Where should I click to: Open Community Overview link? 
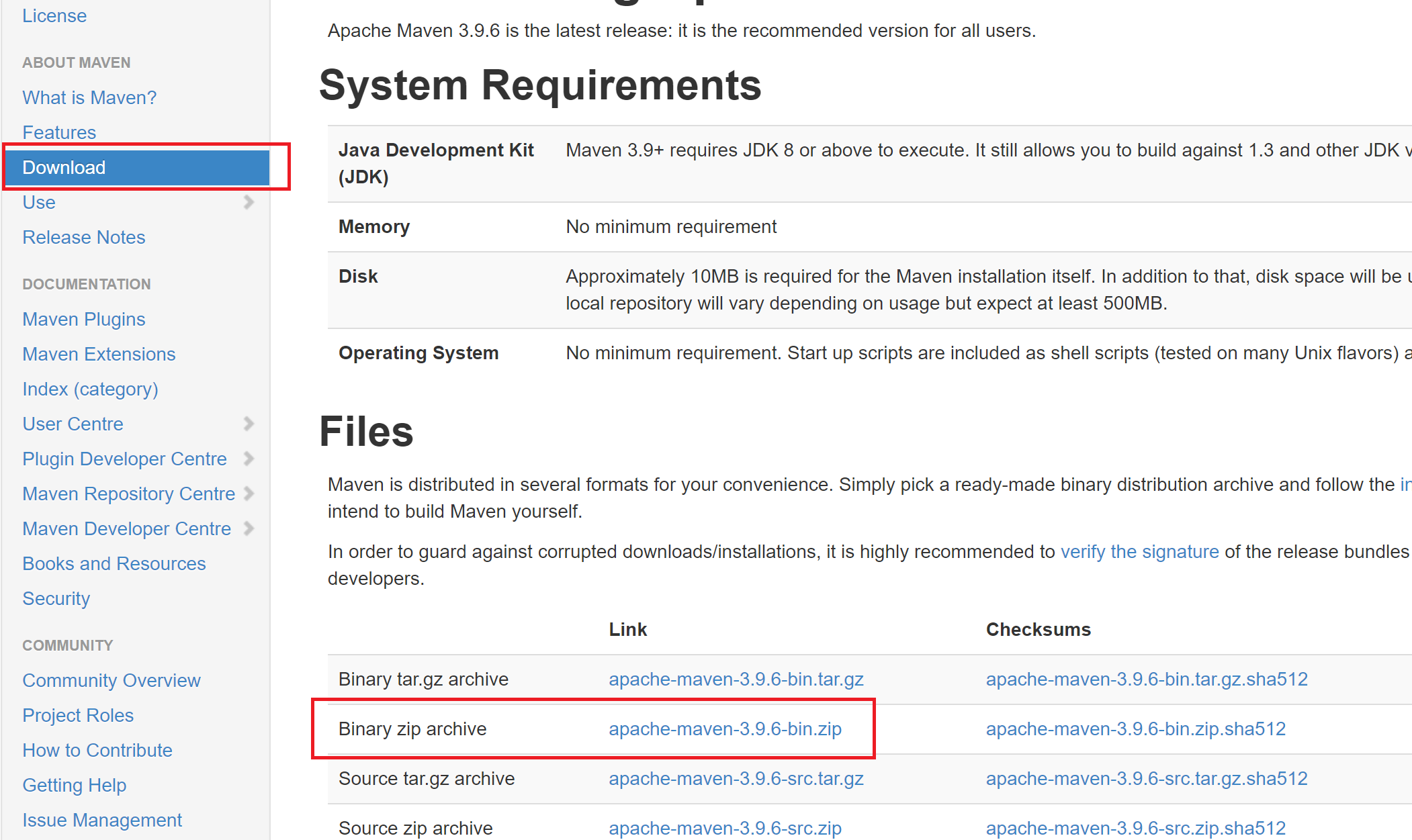[x=111, y=680]
